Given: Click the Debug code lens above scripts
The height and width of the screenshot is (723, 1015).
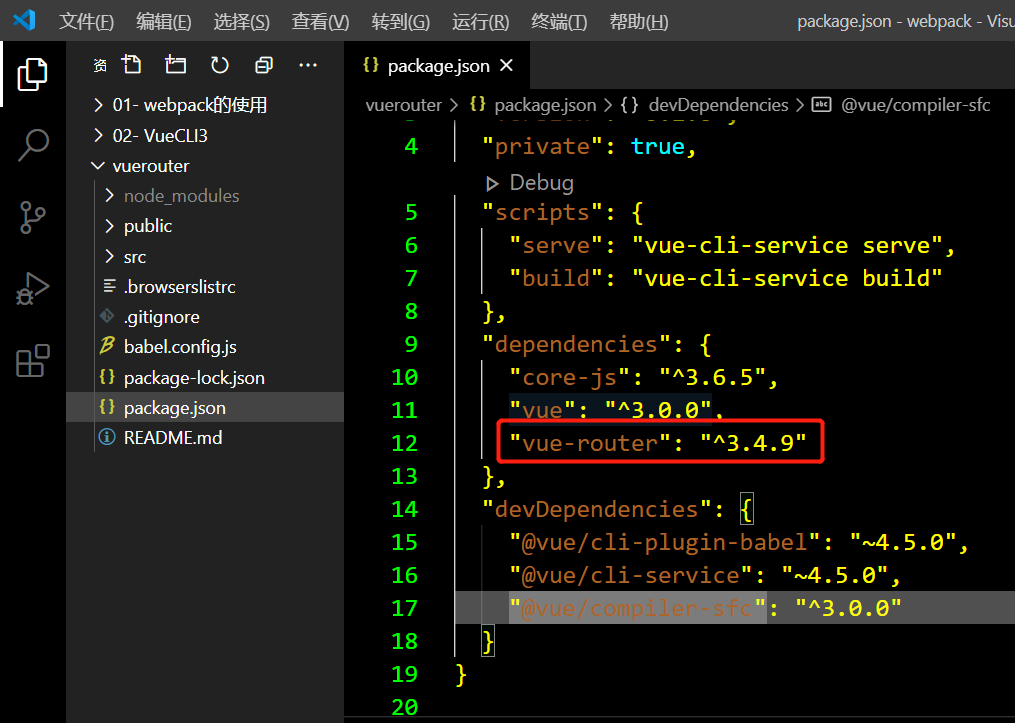Looking at the screenshot, I should coord(541,183).
